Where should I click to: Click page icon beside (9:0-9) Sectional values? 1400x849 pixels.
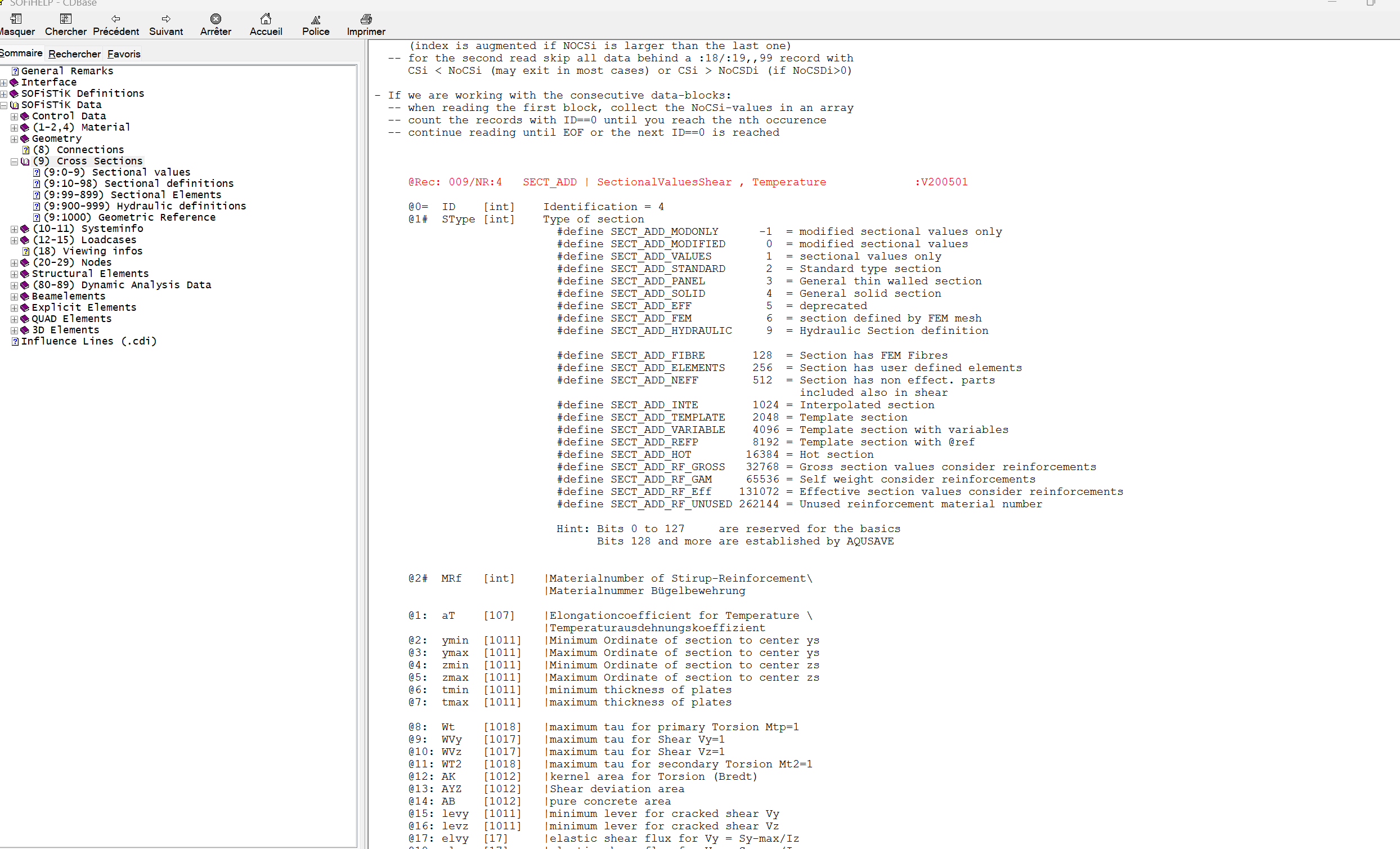click(37, 173)
